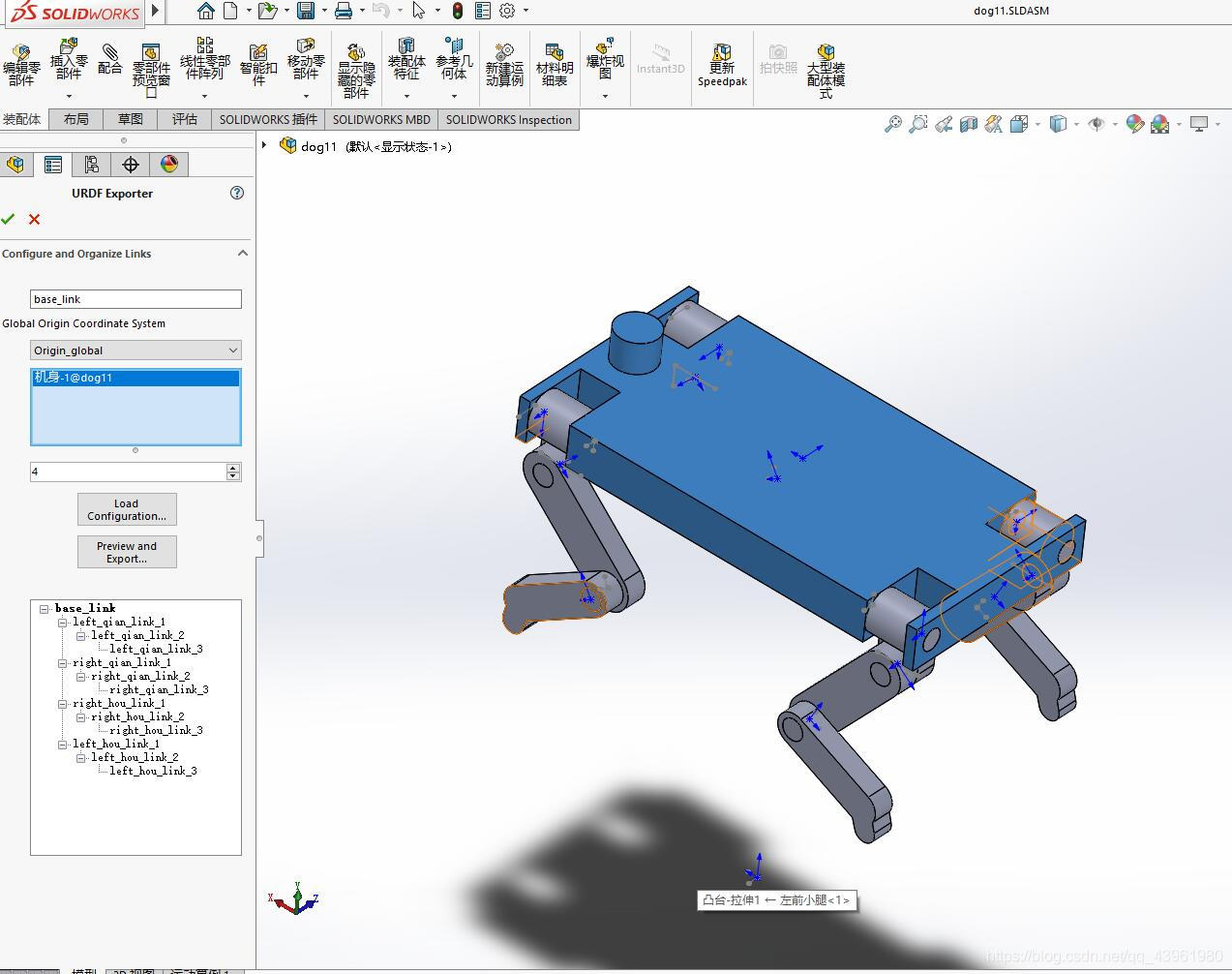Image resolution: width=1232 pixels, height=974 pixels.
Task: Open the View Orientation cube icon
Action: pyautogui.click(x=1018, y=124)
